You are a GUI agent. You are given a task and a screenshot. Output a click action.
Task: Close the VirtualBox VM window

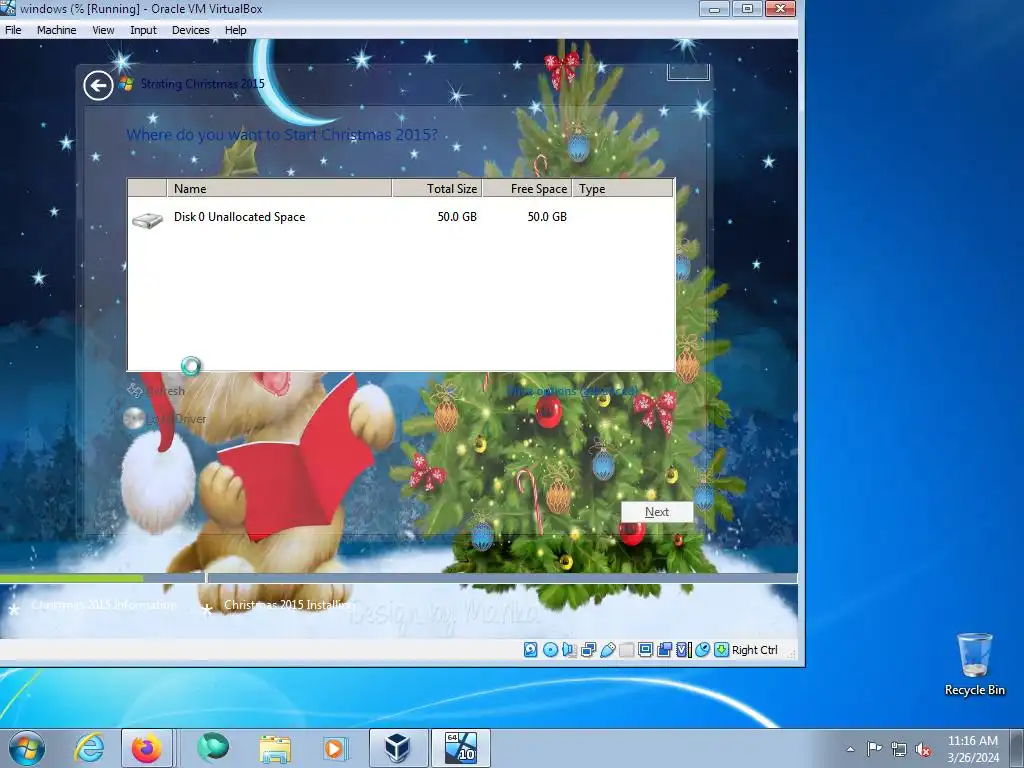pos(780,9)
